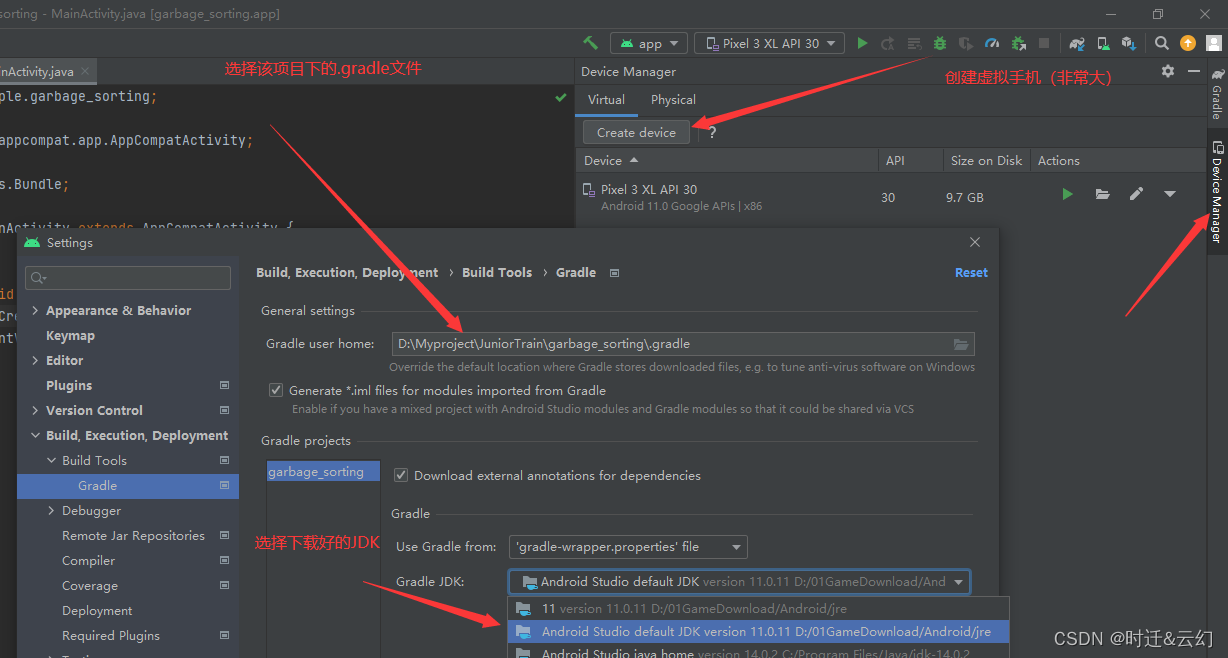Screen dimensions: 1228x658
Task: Expand Appearance & Behavior settings
Action: point(36,310)
